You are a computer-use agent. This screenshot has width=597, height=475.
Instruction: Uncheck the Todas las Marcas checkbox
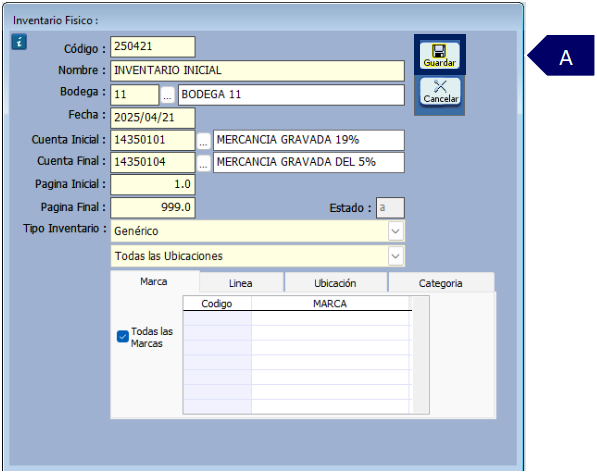coord(123,336)
